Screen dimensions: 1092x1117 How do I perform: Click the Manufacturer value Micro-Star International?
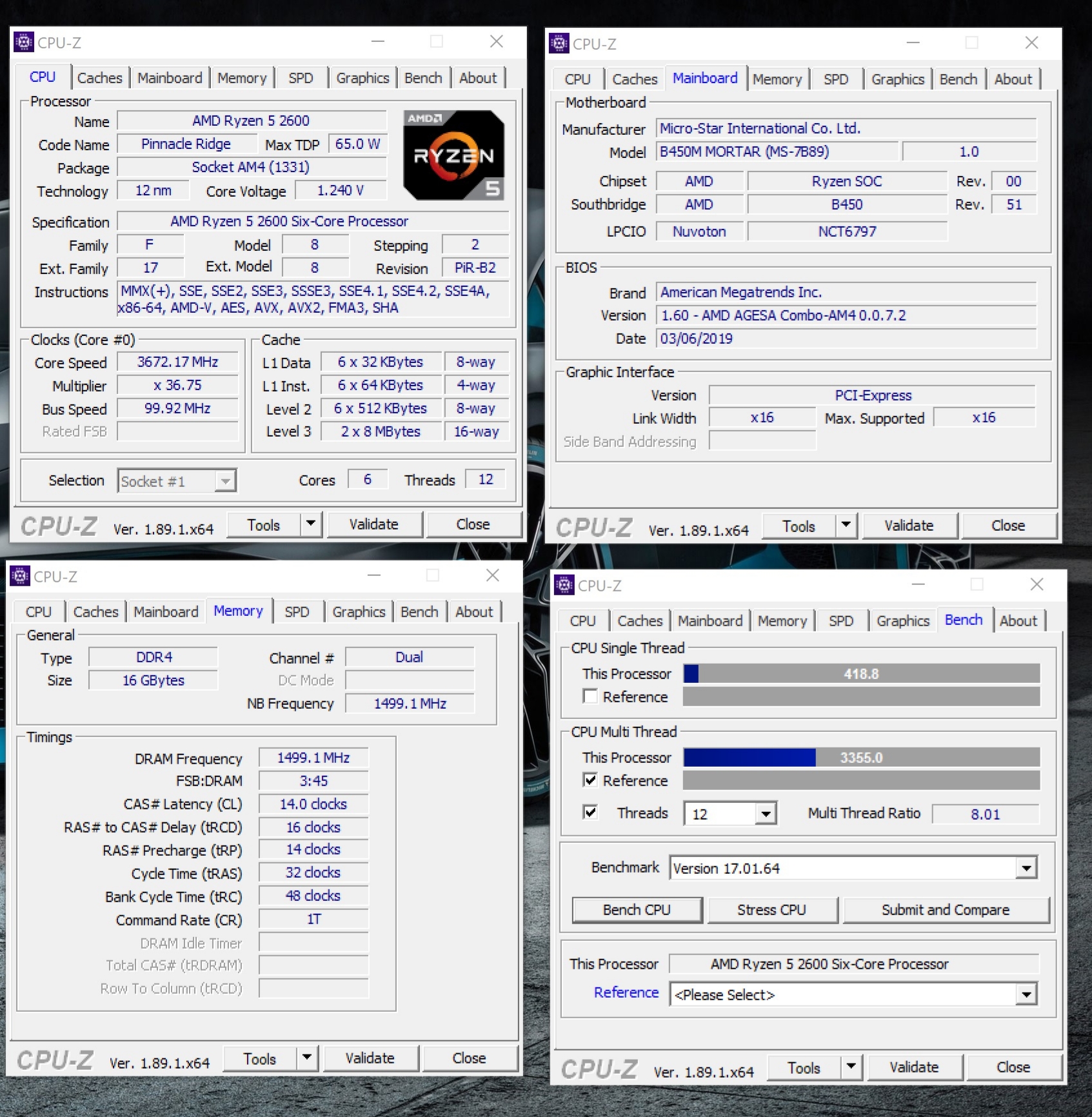(x=846, y=128)
